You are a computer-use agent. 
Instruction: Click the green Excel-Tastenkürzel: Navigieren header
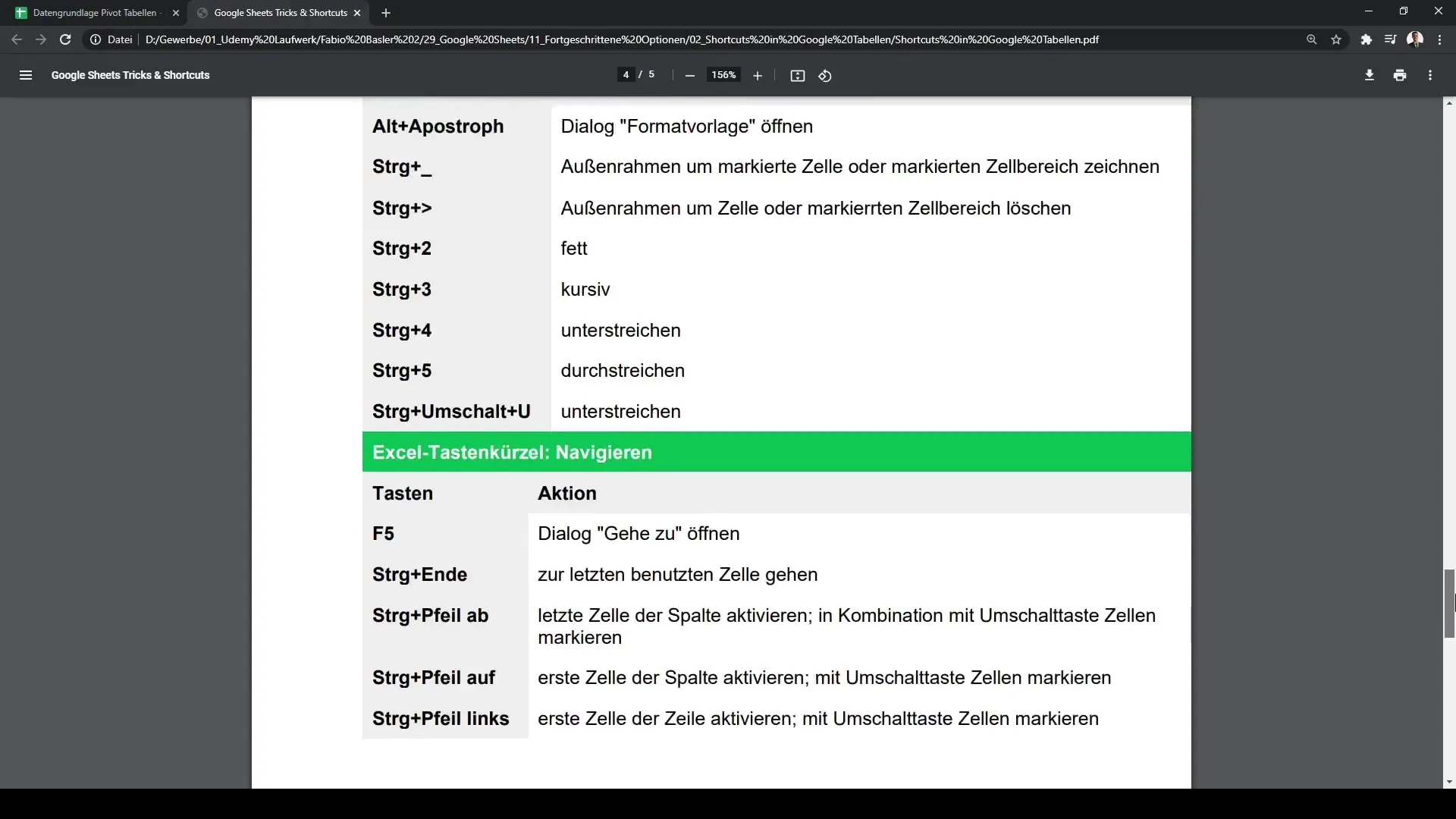(777, 452)
